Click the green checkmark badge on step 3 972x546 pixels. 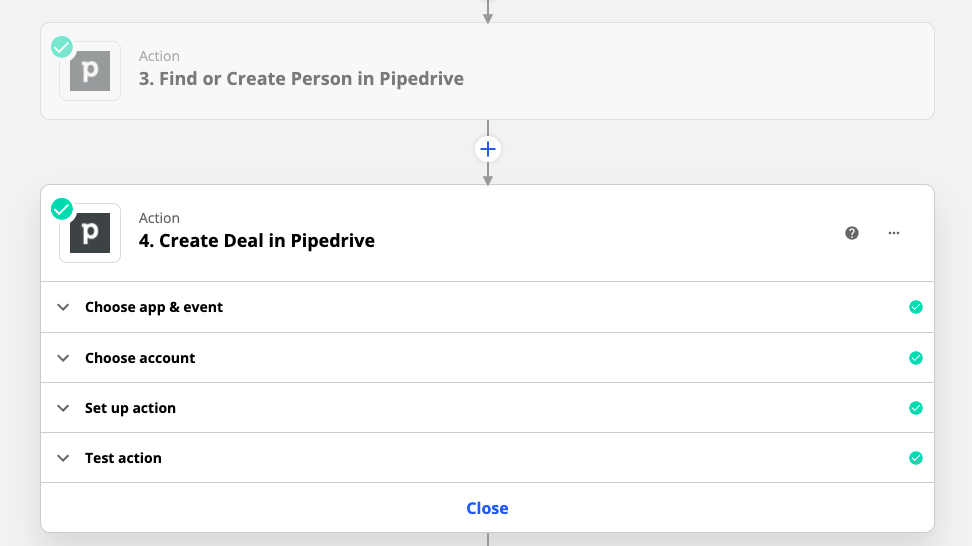[x=62, y=47]
